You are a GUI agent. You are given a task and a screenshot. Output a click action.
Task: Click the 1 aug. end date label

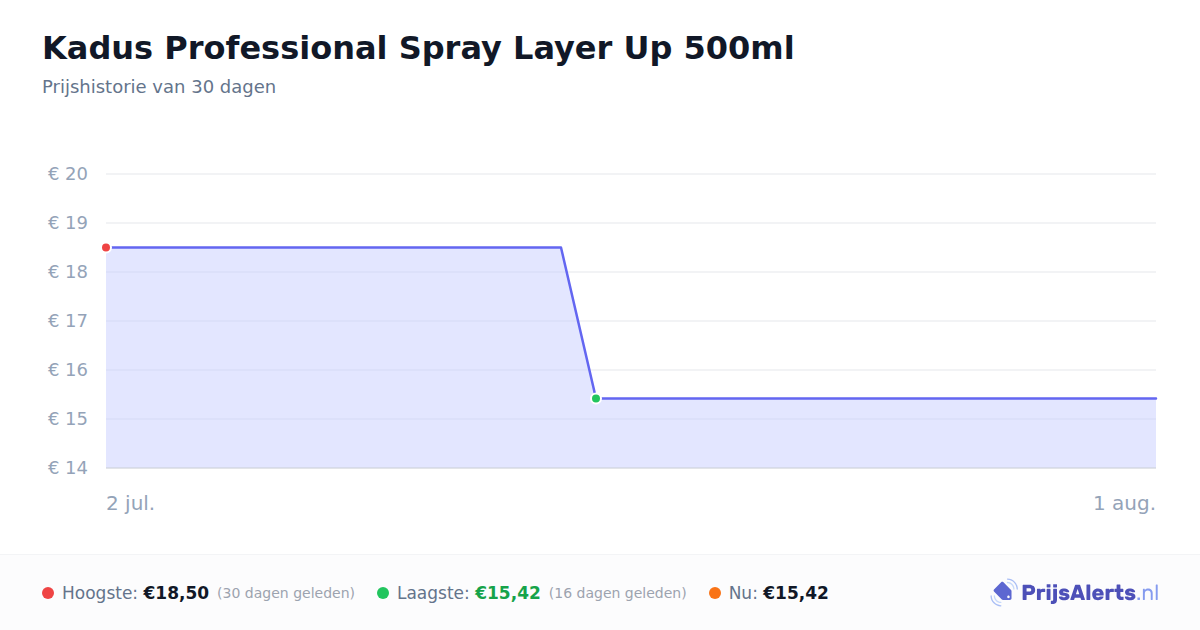click(1125, 503)
